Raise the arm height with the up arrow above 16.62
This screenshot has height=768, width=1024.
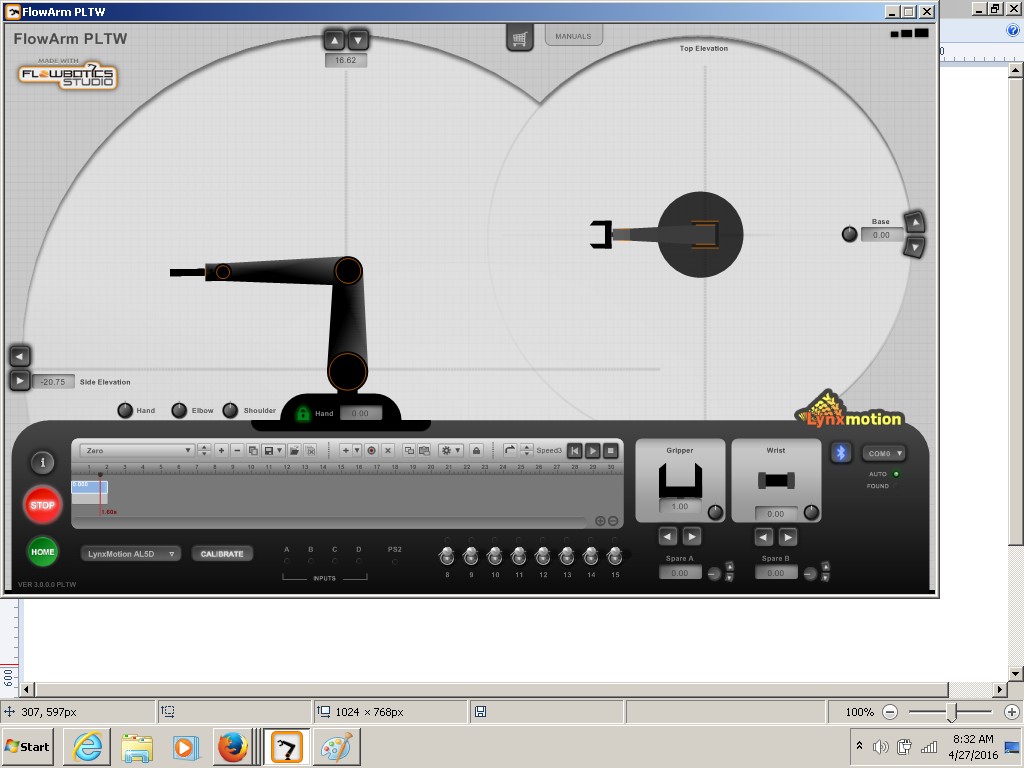coord(334,40)
